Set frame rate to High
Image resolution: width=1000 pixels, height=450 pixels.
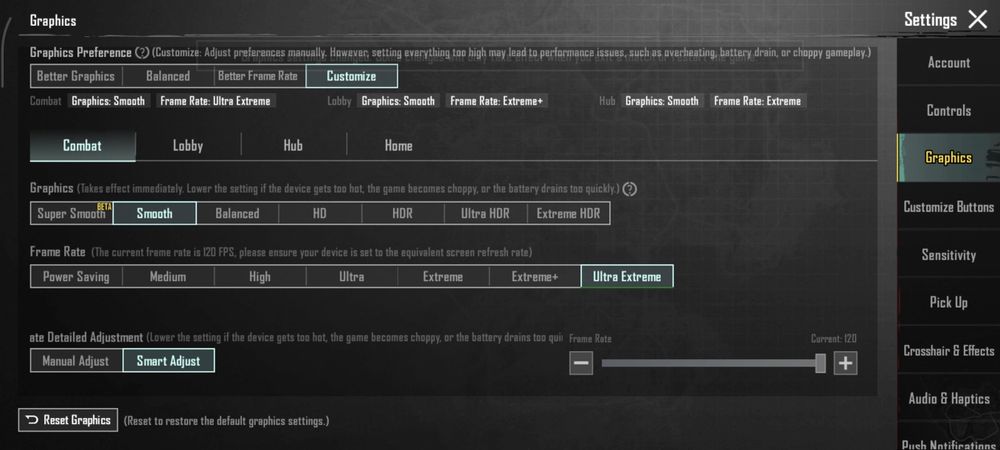tap(260, 277)
